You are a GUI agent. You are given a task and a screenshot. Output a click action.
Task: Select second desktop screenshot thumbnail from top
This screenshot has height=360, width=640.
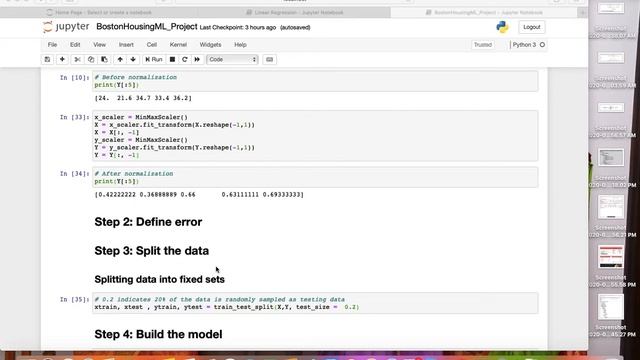coord(611,58)
